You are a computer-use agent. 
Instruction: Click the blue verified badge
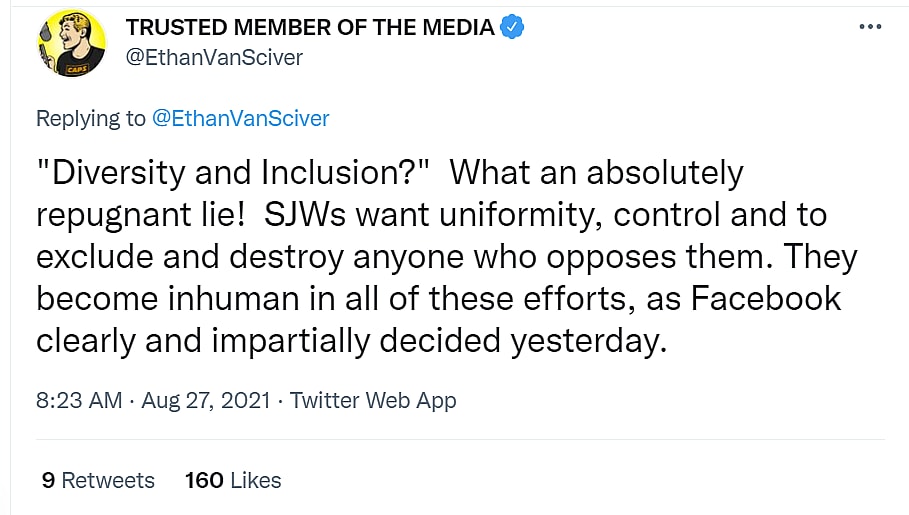[513, 28]
